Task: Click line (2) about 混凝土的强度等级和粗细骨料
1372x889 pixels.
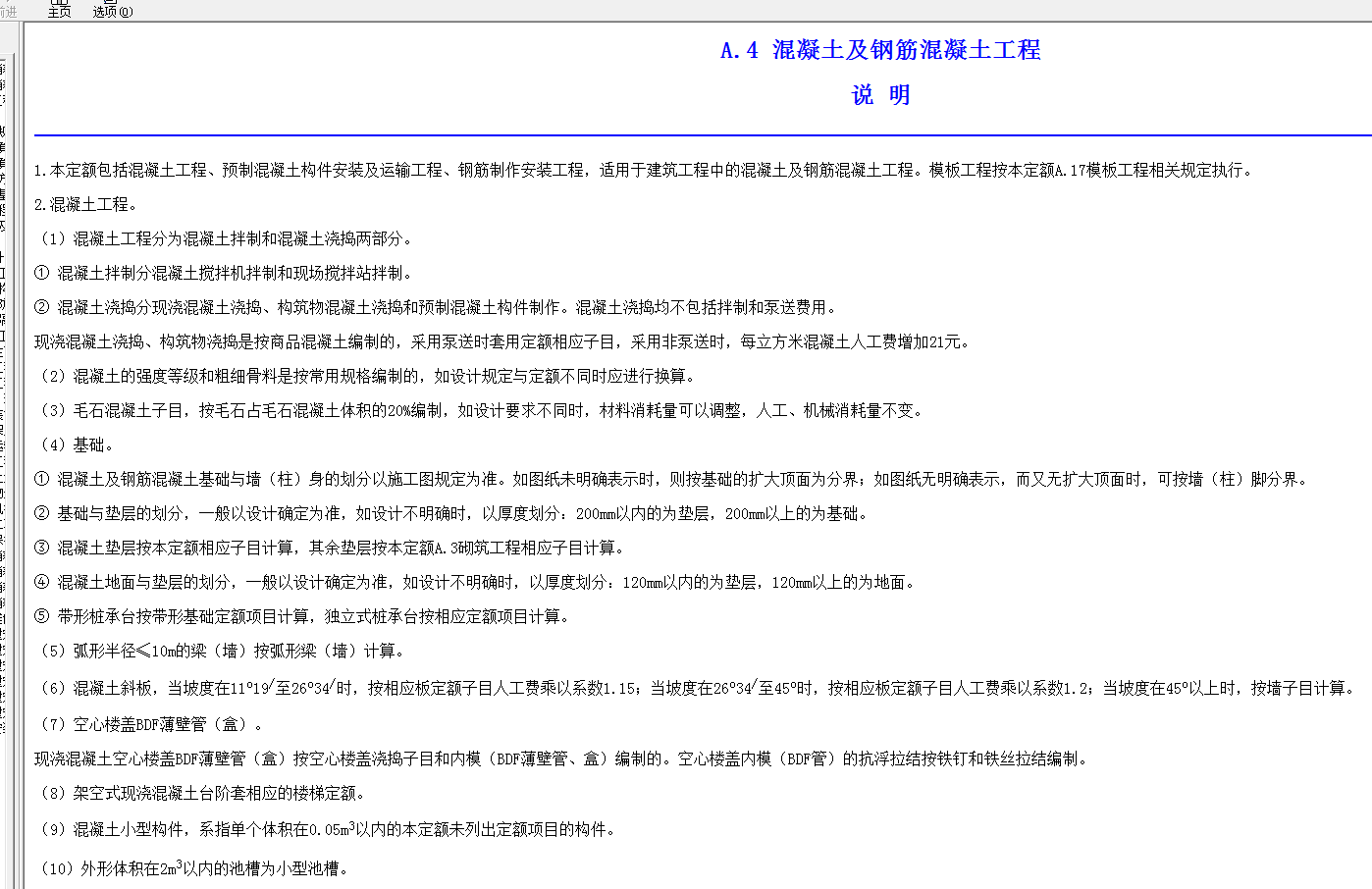Action: click(x=367, y=377)
